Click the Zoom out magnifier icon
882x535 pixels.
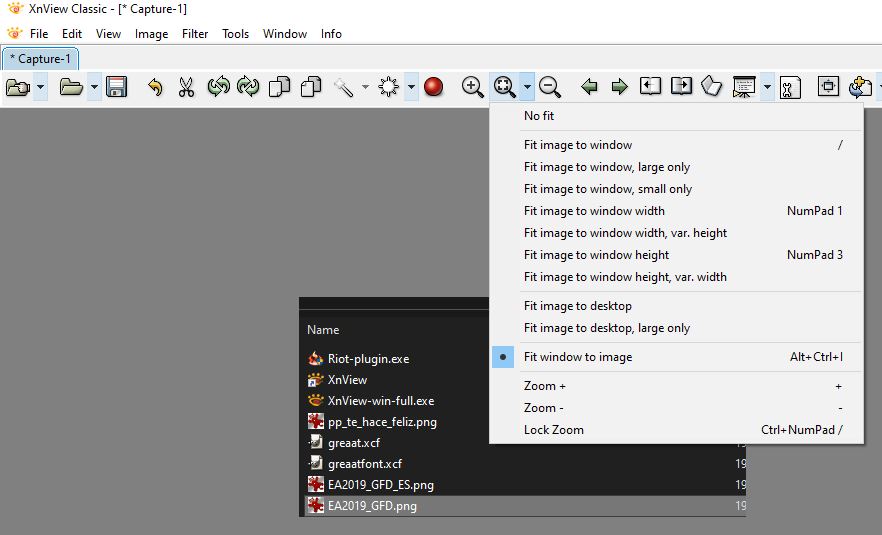point(550,87)
